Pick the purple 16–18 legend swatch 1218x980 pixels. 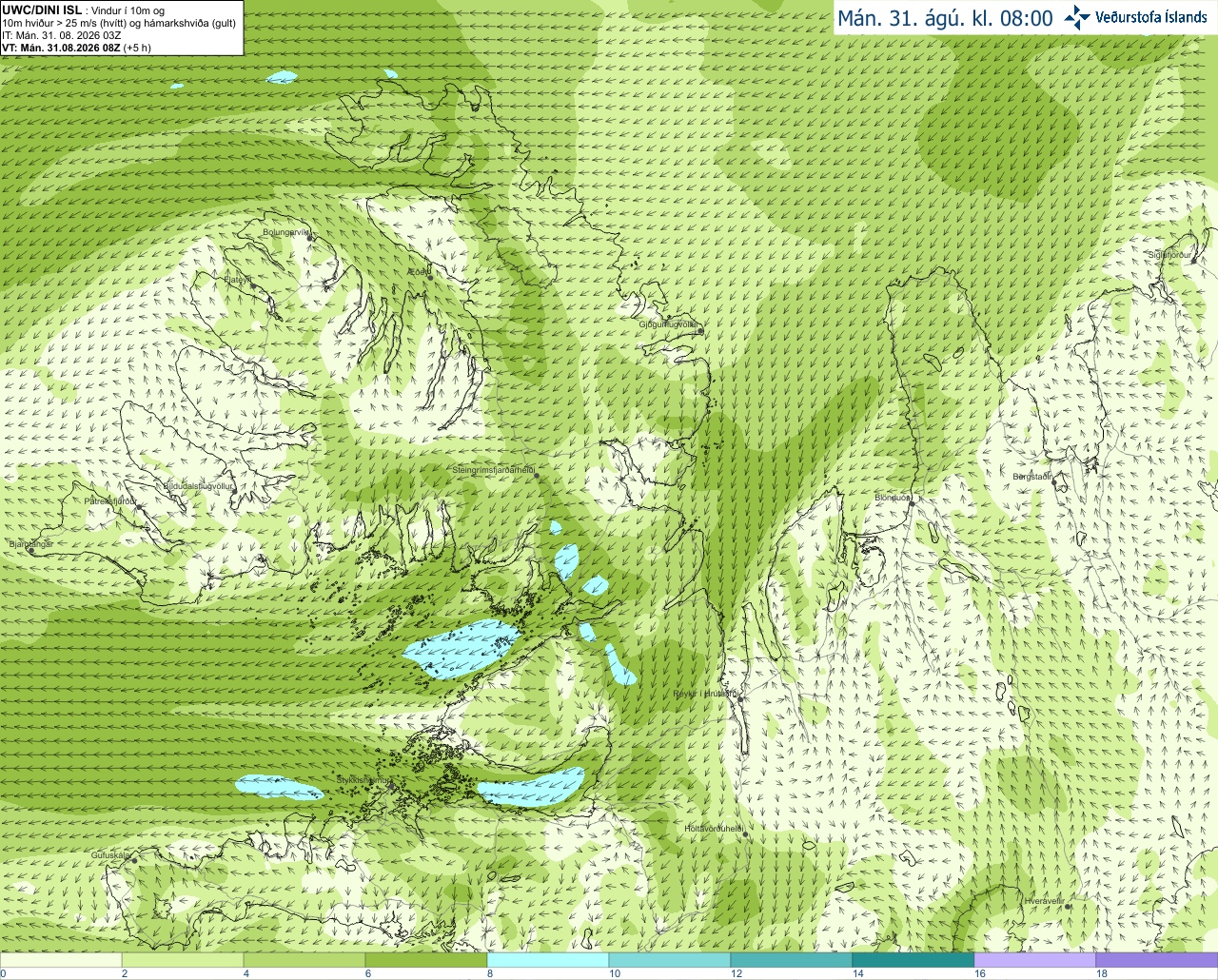pos(1035,960)
